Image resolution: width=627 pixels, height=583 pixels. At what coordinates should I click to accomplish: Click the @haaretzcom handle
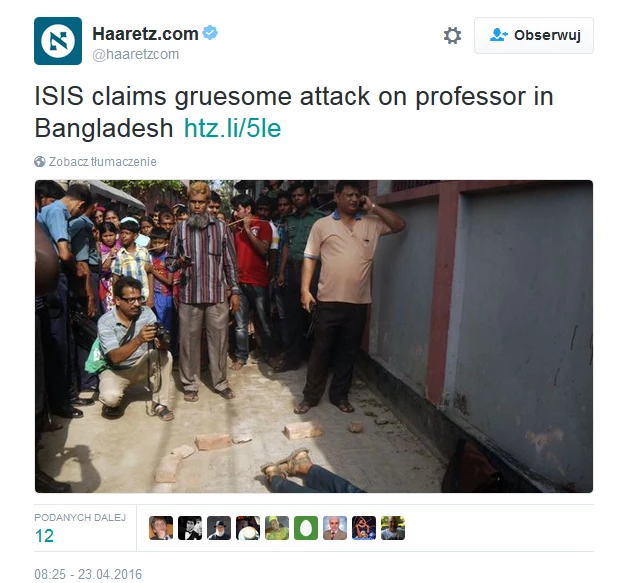[136, 54]
